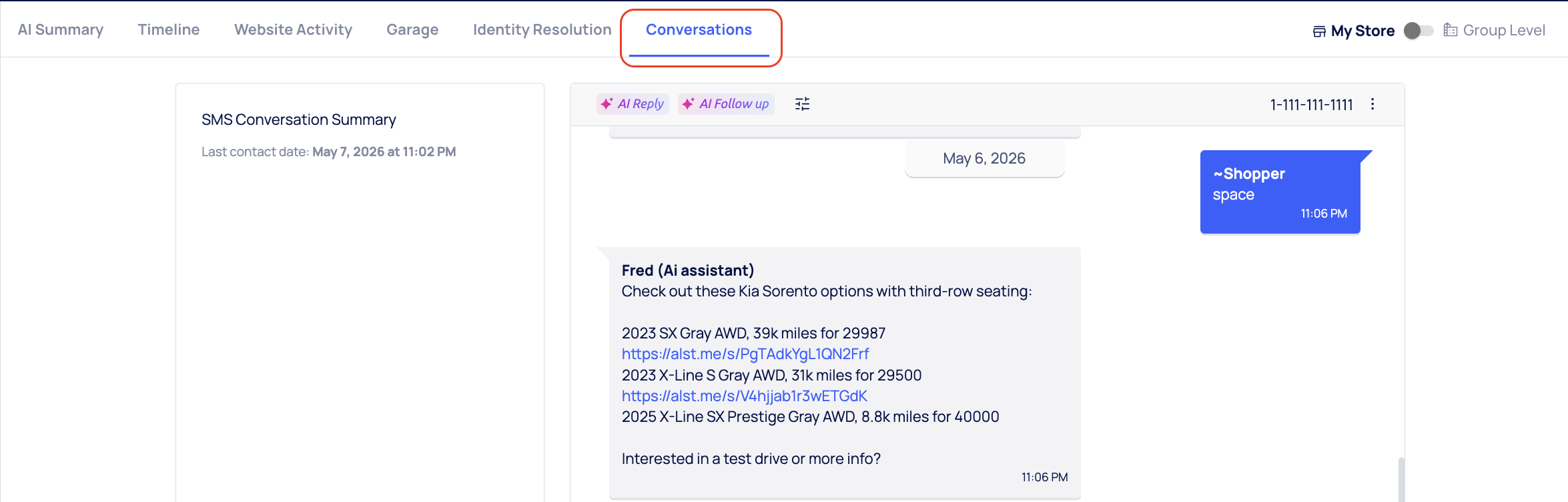Screen dimensions: 1568x502
Task: Go to the Garage tab
Action: (412, 30)
